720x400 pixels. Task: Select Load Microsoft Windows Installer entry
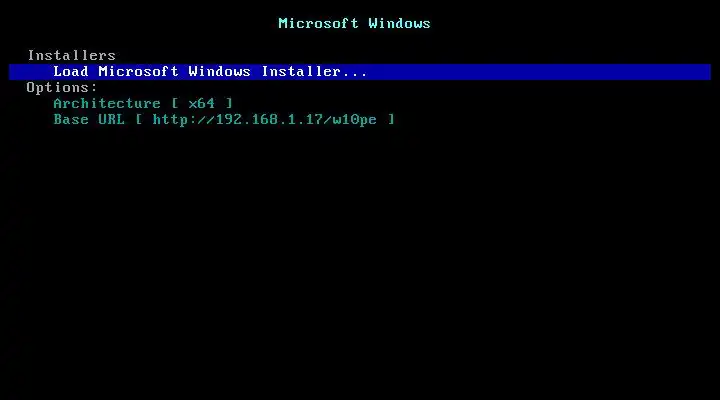point(360,72)
